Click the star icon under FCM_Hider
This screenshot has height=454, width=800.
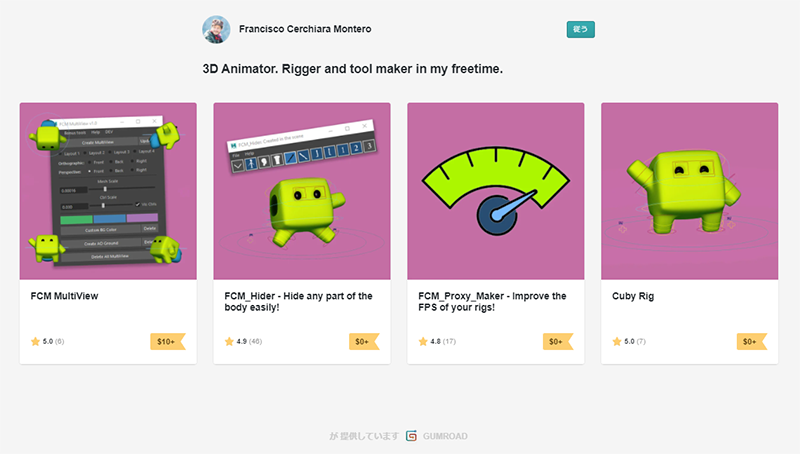coord(229,342)
